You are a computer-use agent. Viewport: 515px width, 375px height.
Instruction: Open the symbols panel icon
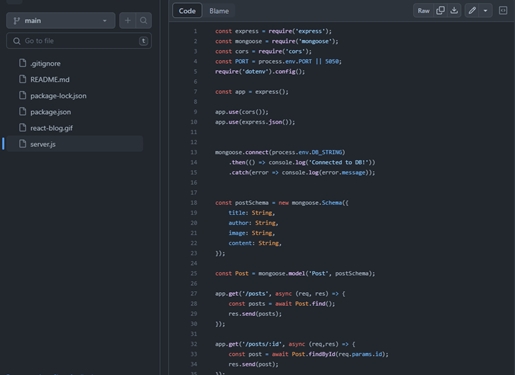[x=503, y=11]
